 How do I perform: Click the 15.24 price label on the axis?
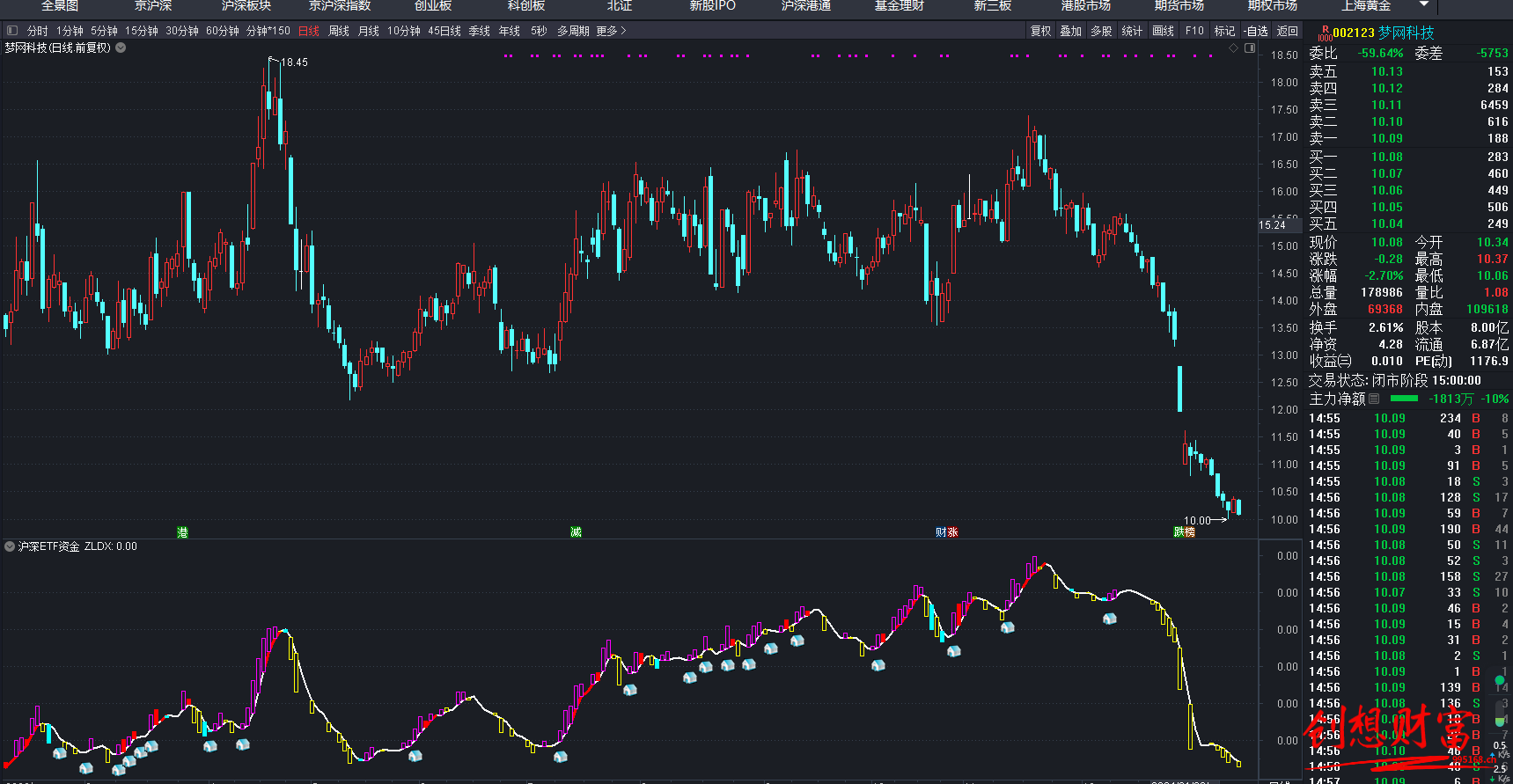coord(1273,225)
